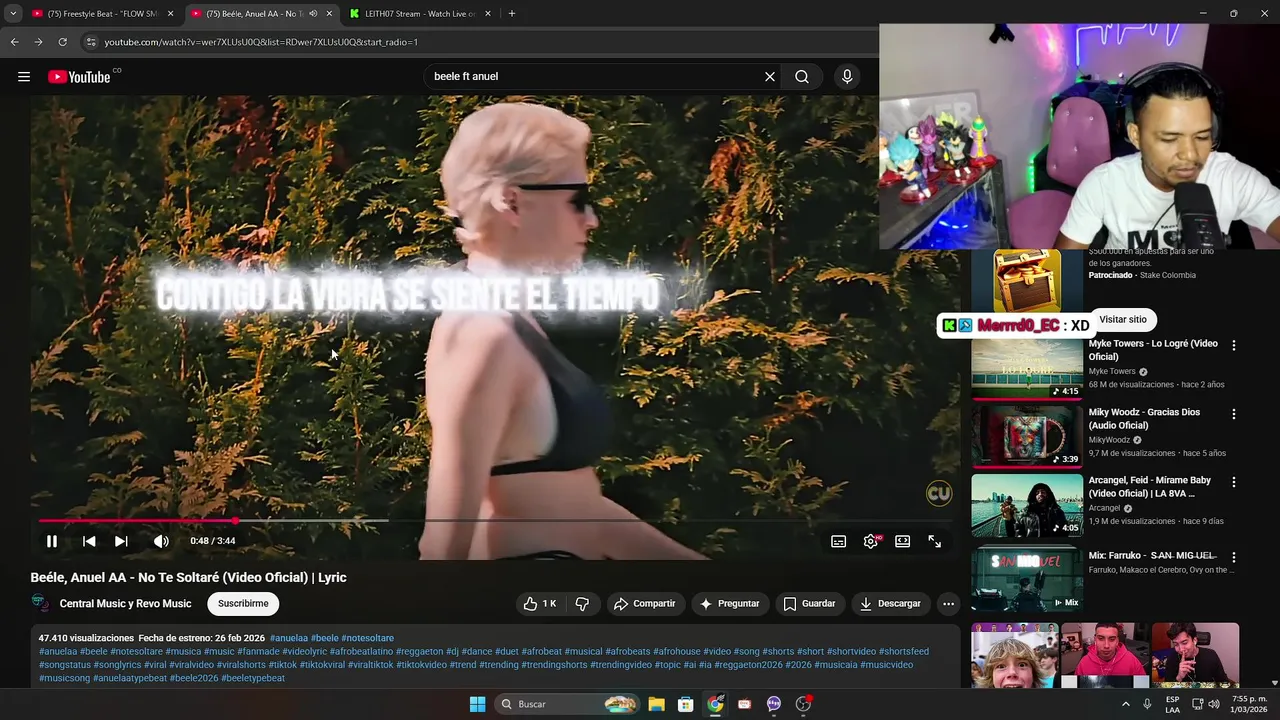Download video with Descargar
Screen dimensions: 1280x720
(890, 604)
